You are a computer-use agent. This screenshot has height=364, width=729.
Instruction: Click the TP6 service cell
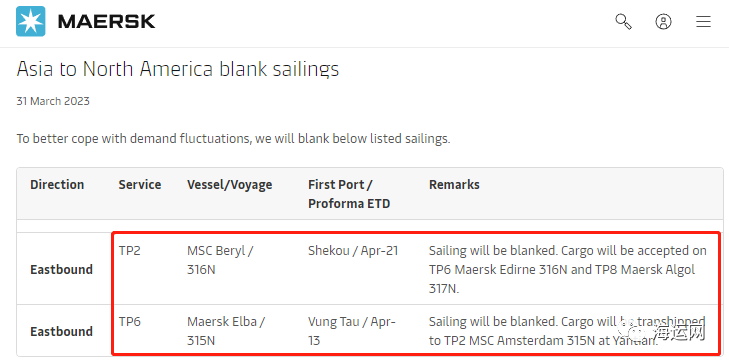point(130,322)
